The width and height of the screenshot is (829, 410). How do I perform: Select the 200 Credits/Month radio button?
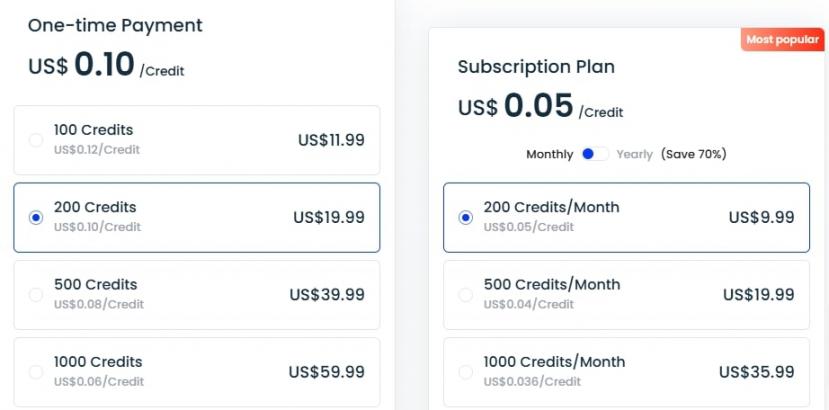(465, 217)
